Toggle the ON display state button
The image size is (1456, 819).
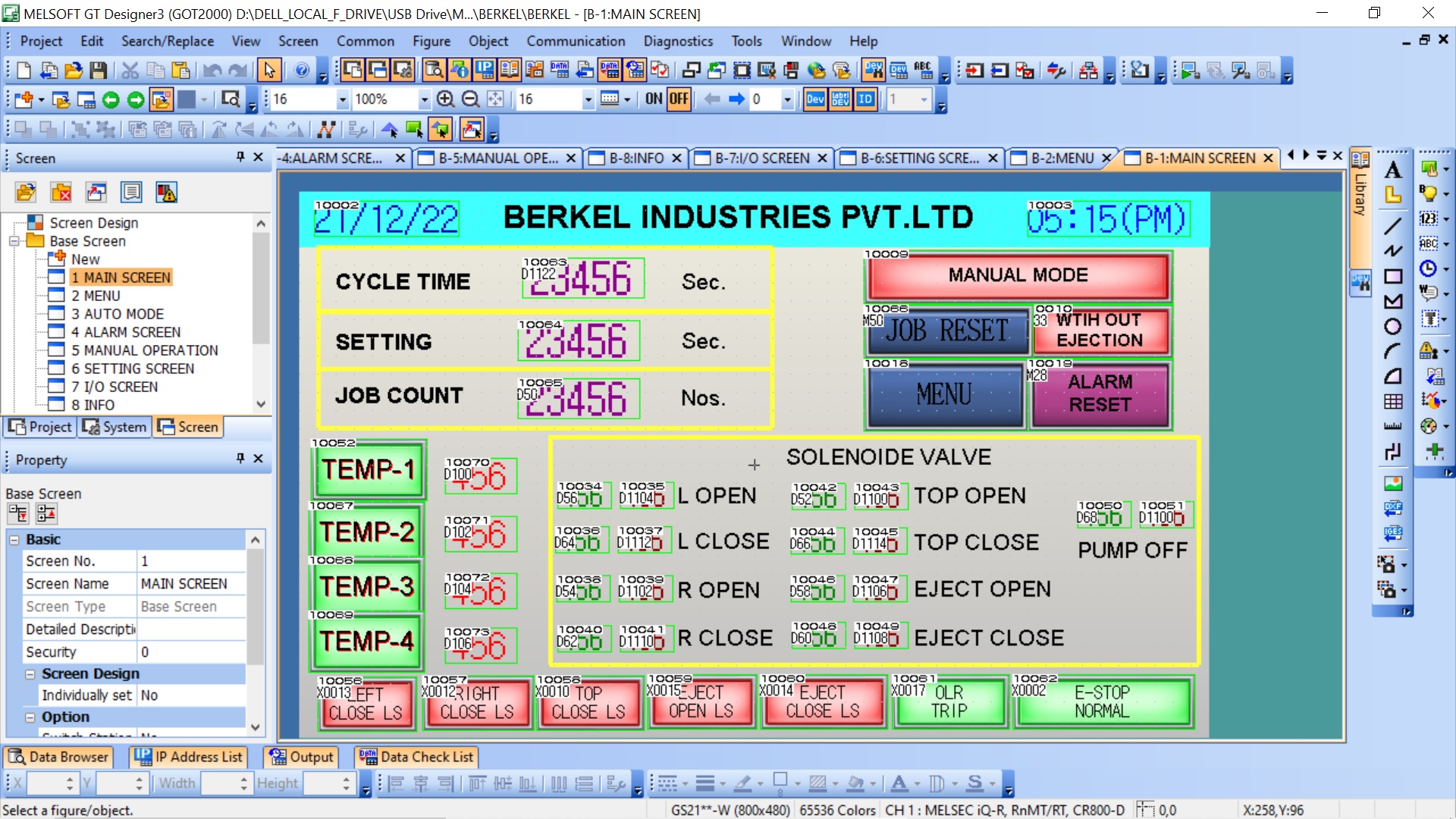point(654,99)
